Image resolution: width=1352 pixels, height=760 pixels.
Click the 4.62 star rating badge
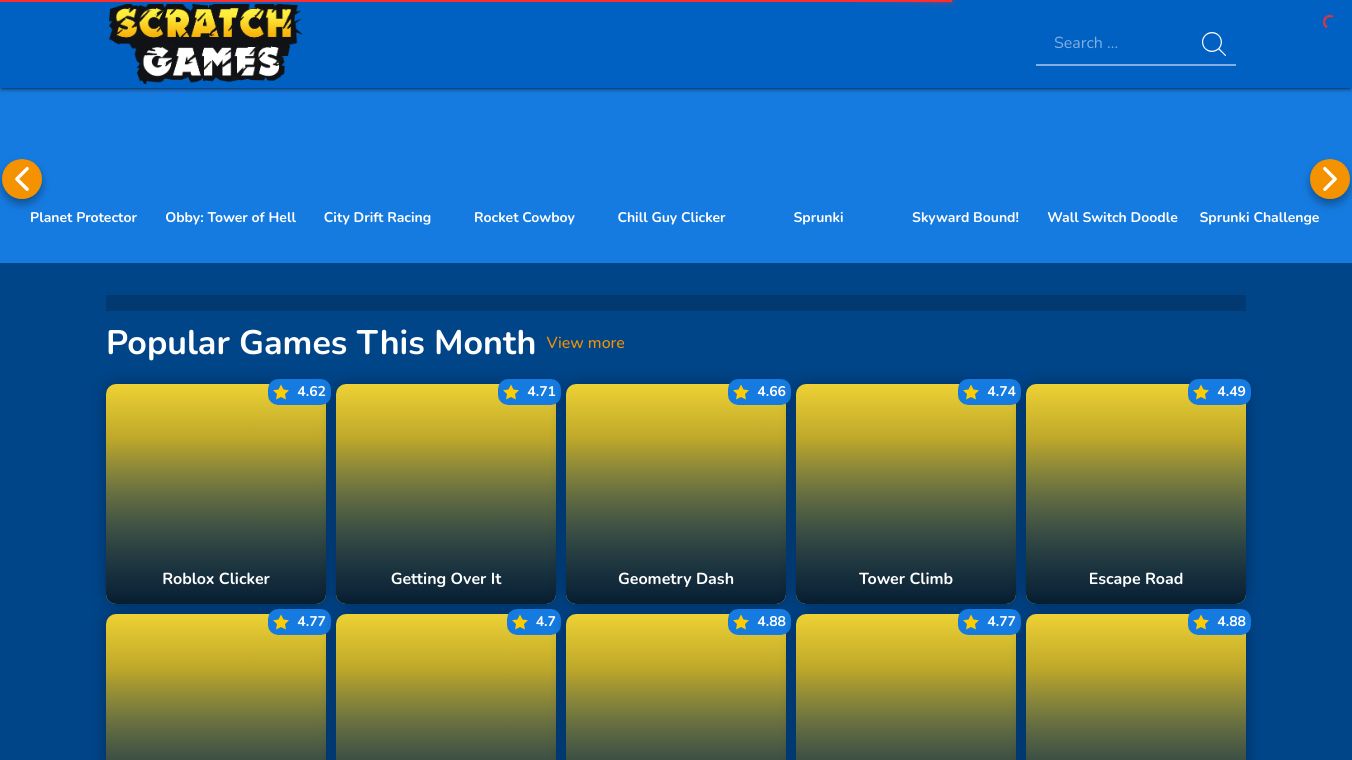[x=299, y=392]
